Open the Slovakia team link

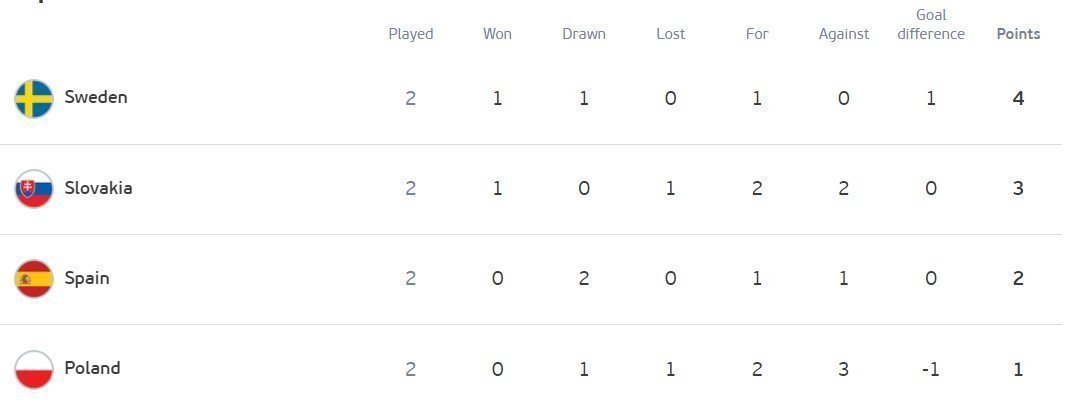pos(98,188)
